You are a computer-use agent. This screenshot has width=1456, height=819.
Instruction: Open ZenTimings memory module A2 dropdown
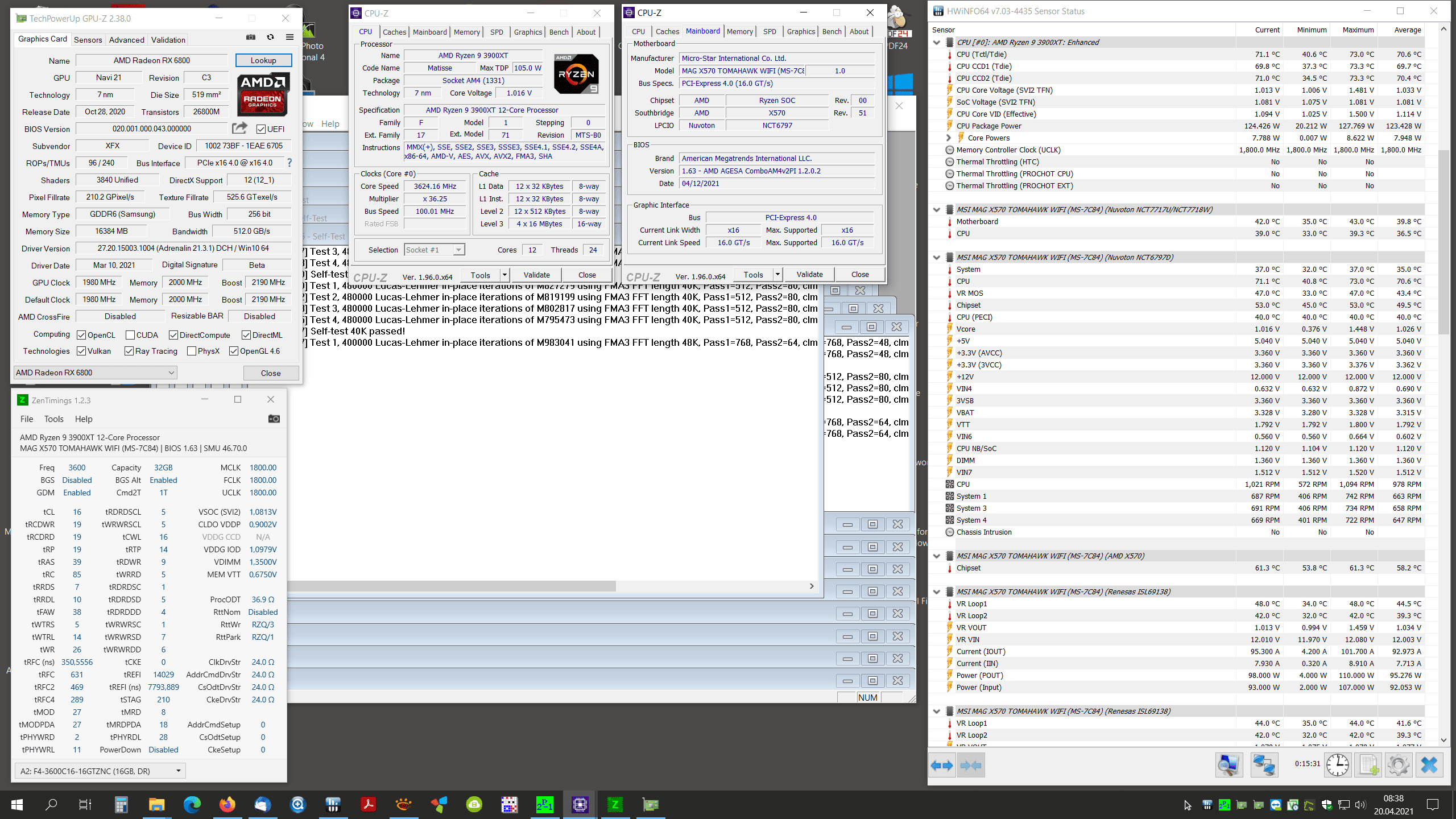coord(100,771)
